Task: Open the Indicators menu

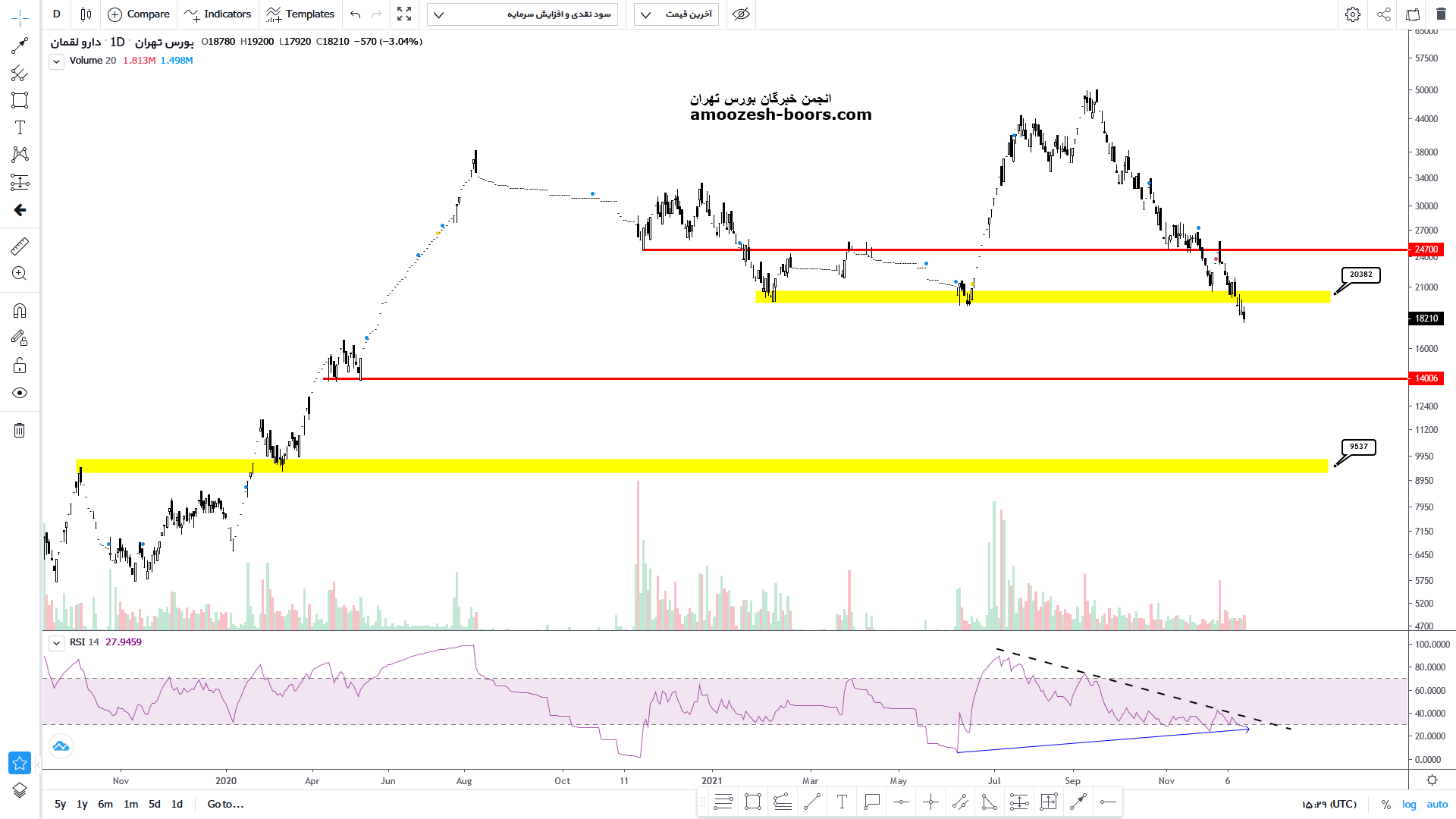Action: coord(218,14)
